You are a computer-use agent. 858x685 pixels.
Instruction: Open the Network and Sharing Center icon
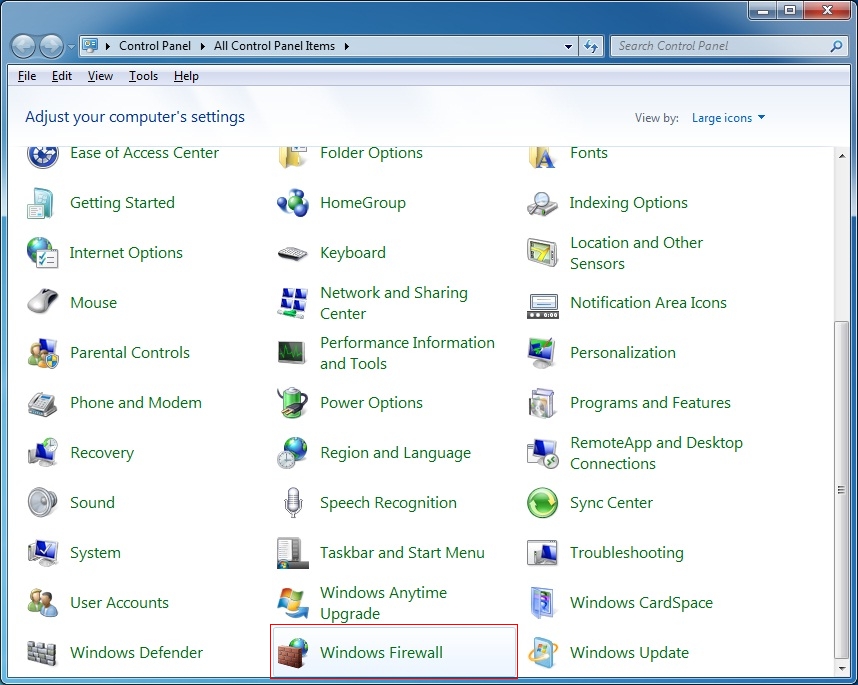[292, 303]
